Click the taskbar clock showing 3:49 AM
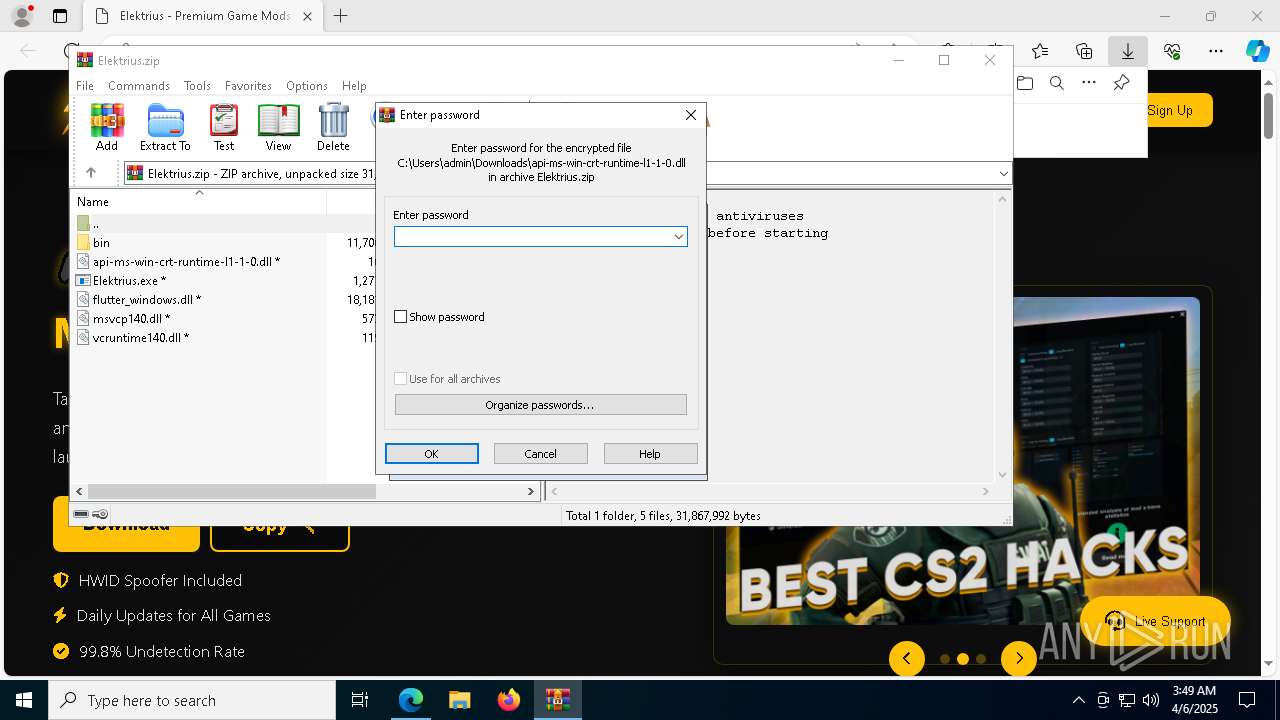The width and height of the screenshot is (1280, 720). tap(1194, 699)
